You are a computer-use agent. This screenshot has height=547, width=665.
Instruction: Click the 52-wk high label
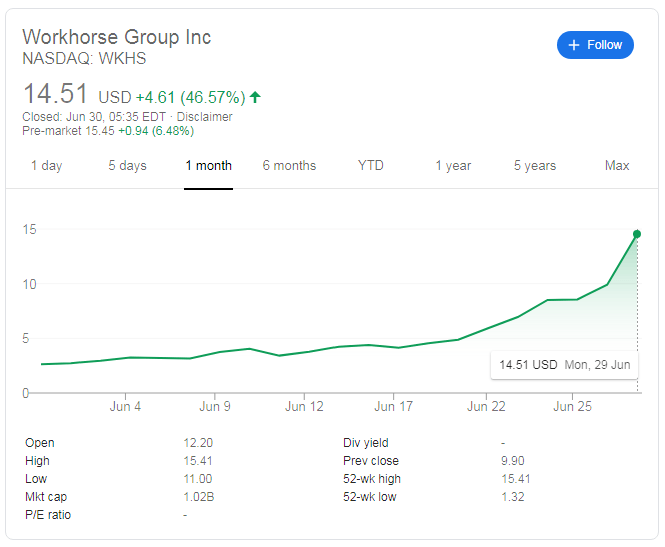(x=372, y=479)
